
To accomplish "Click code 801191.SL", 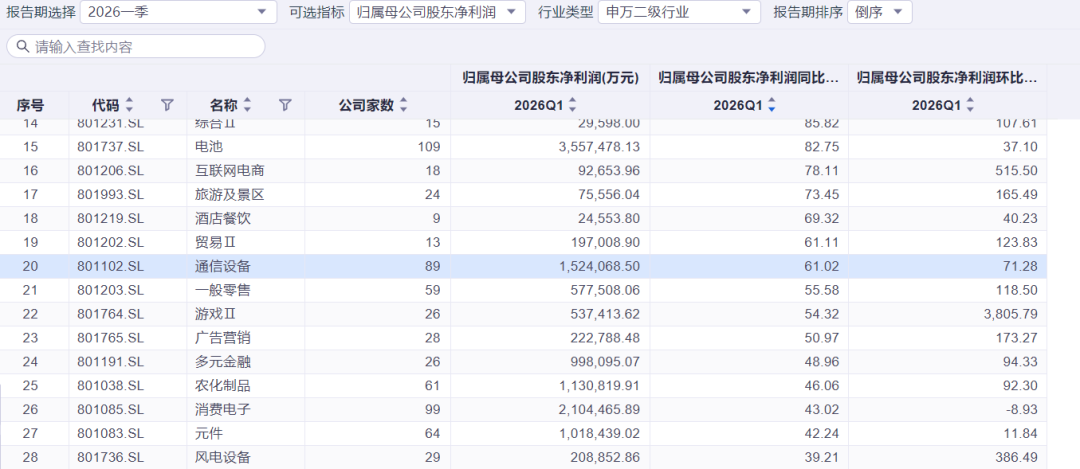I will click(x=111, y=362).
